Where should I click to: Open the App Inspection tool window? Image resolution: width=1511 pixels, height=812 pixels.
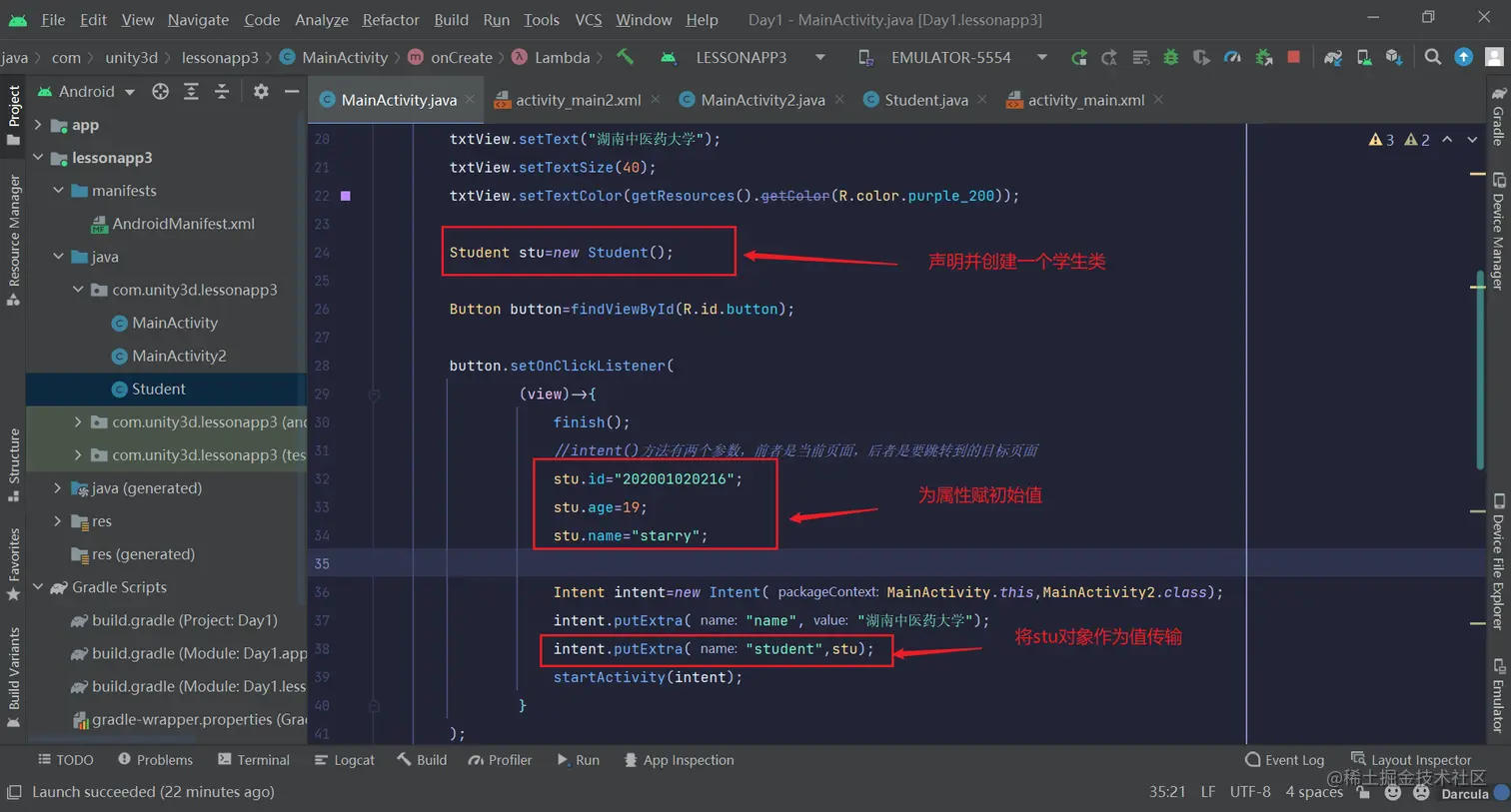click(x=679, y=760)
